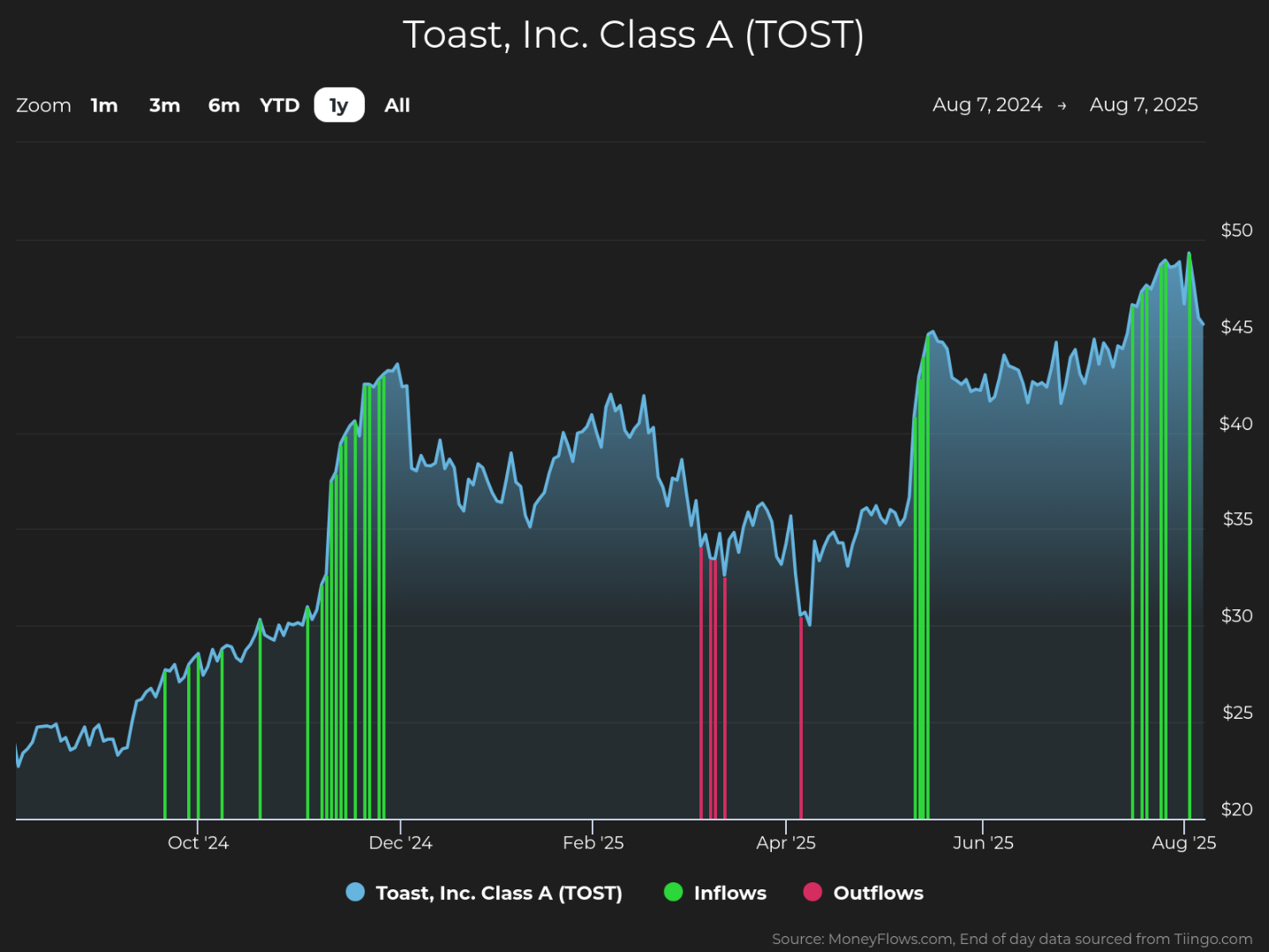Toggle Toast, Inc. Class A (TOST) legend series

tap(484, 893)
